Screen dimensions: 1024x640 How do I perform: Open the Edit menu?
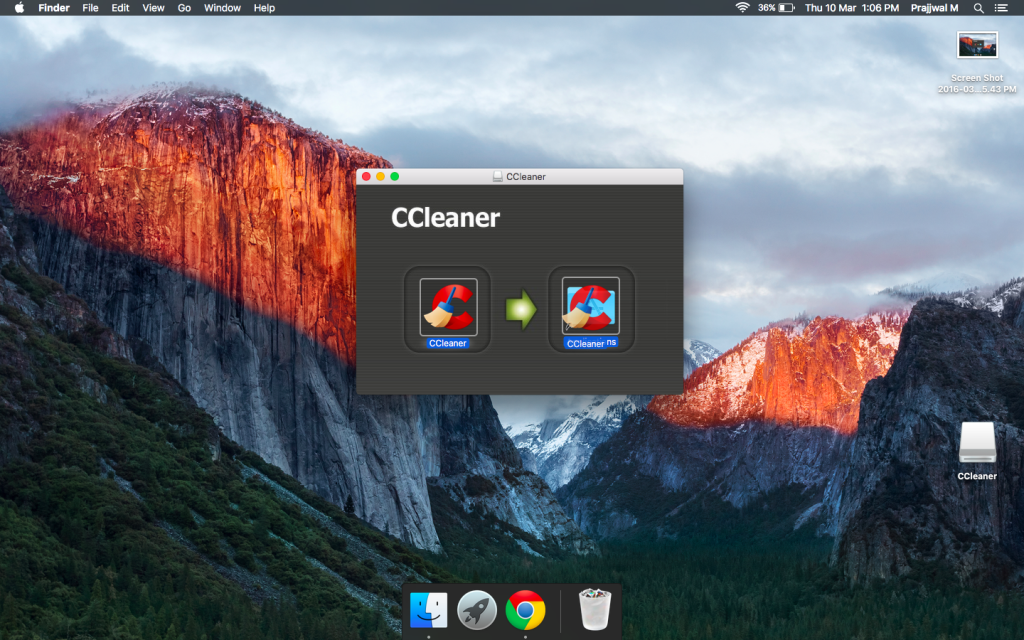120,8
